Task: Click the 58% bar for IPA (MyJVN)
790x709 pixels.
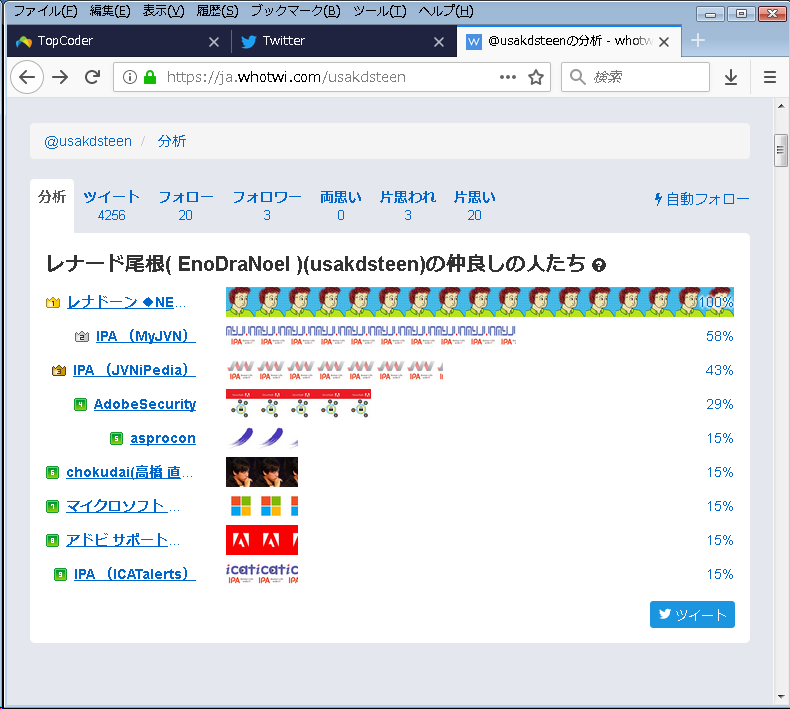Action: click(x=371, y=336)
